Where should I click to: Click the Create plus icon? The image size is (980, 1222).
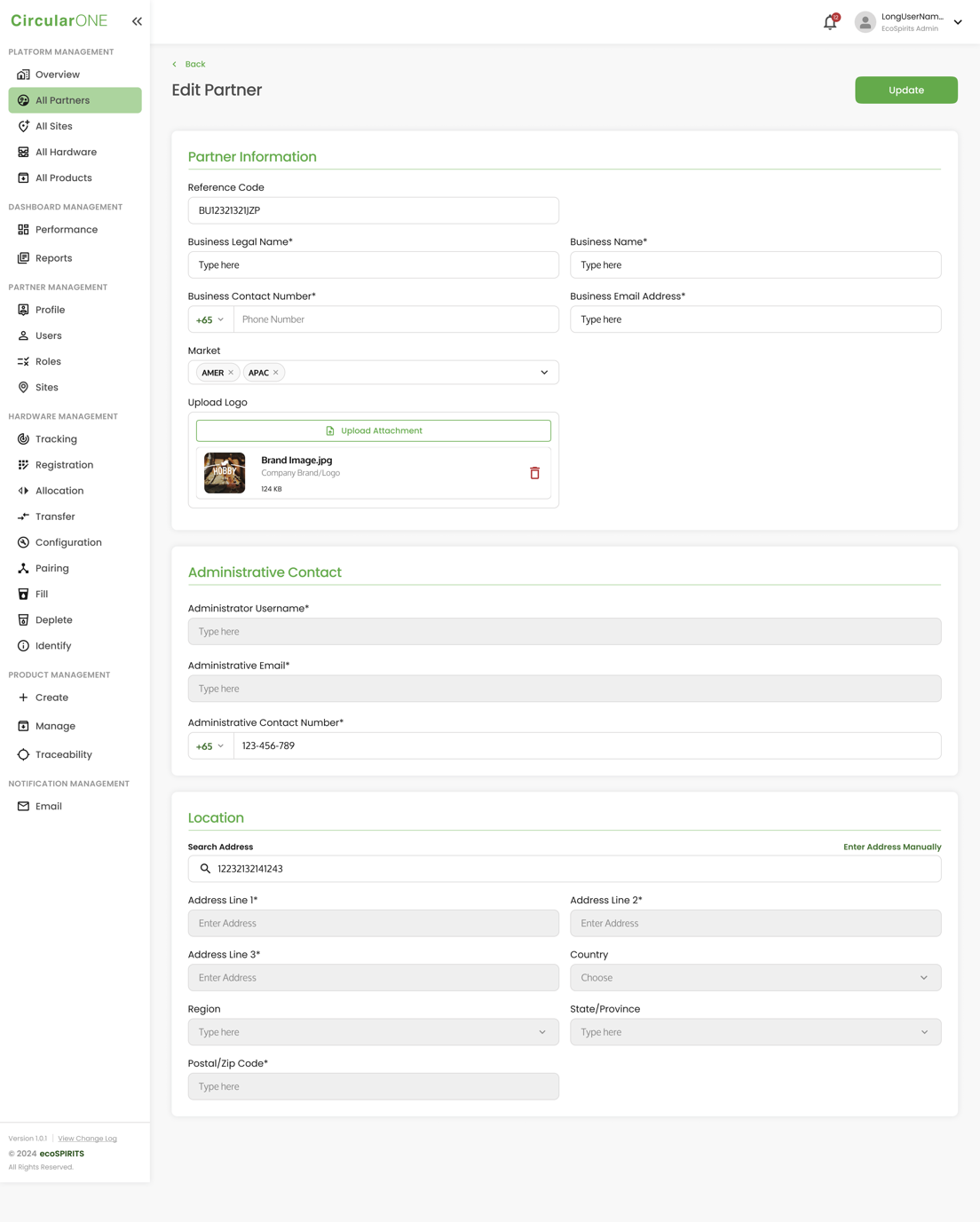point(23,698)
